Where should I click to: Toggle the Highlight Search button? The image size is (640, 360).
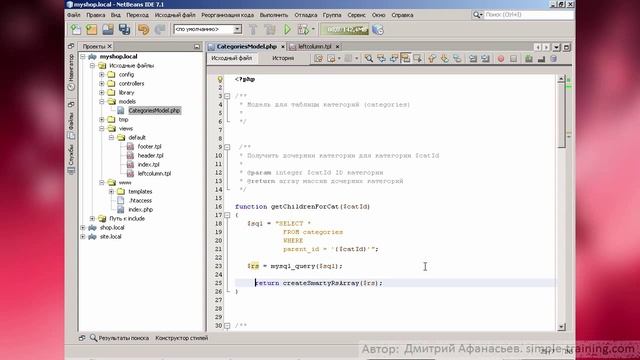click(405, 59)
